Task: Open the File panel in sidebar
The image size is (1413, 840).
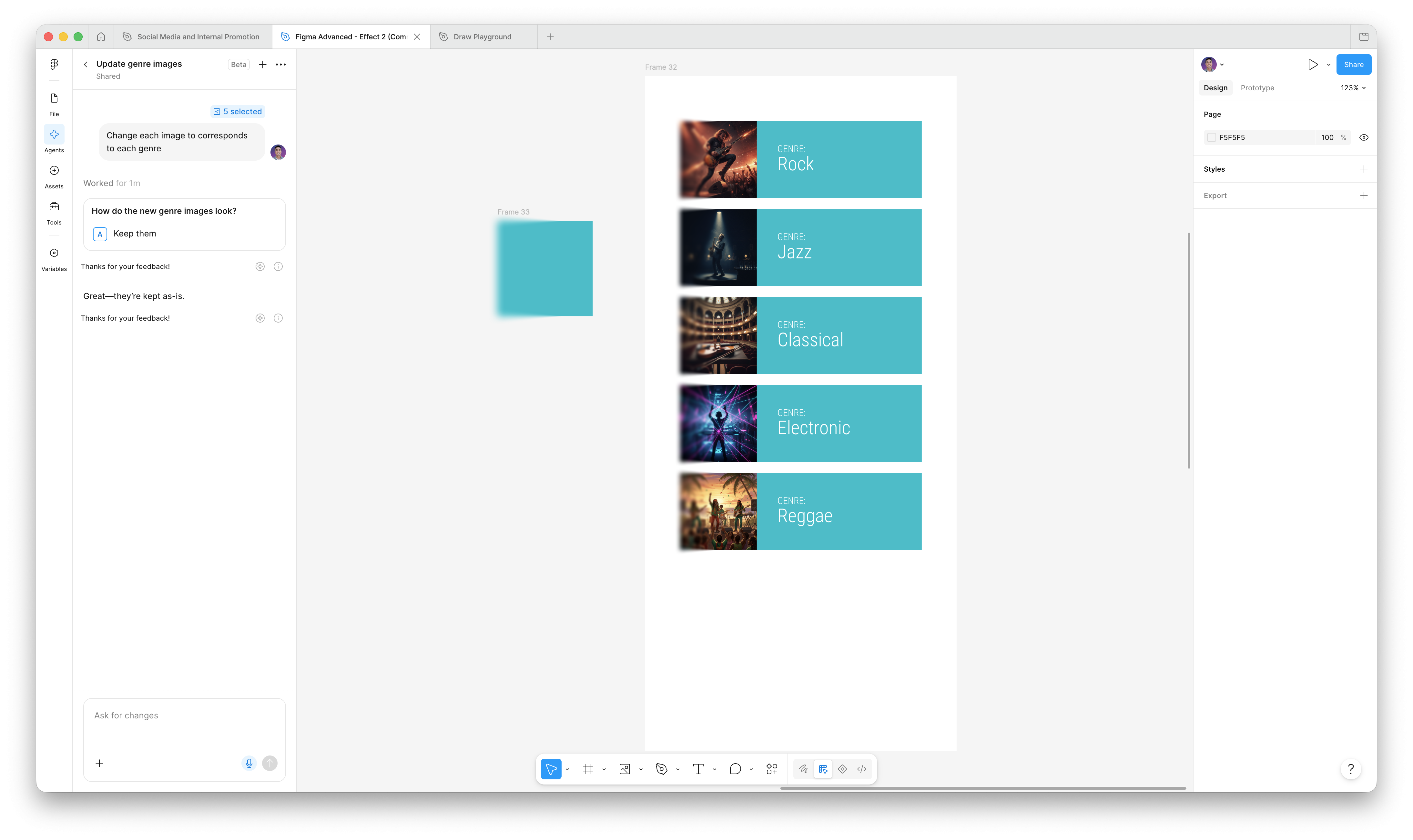Action: coord(54,104)
